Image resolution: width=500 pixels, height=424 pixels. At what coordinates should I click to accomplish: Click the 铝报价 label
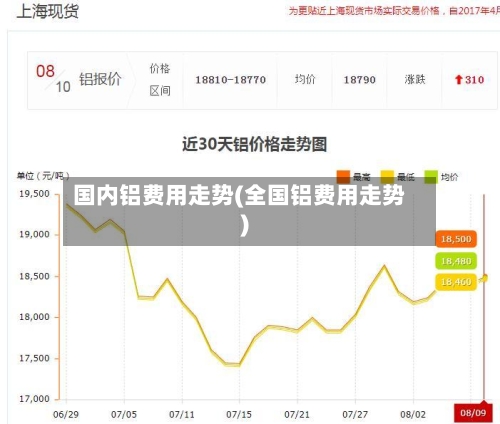pos(100,79)
